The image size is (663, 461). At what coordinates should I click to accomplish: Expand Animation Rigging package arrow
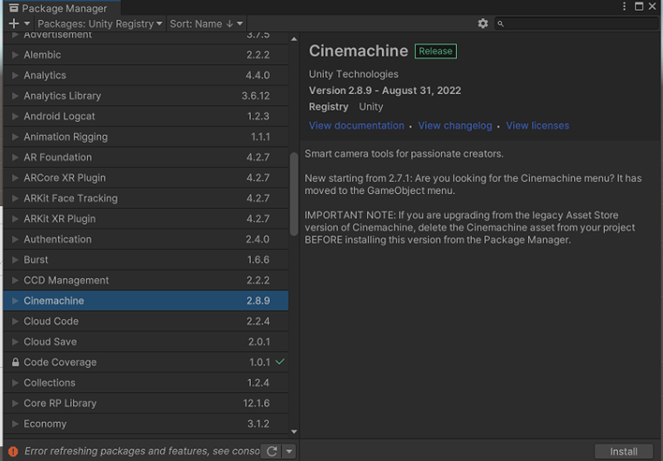point(15,137)
